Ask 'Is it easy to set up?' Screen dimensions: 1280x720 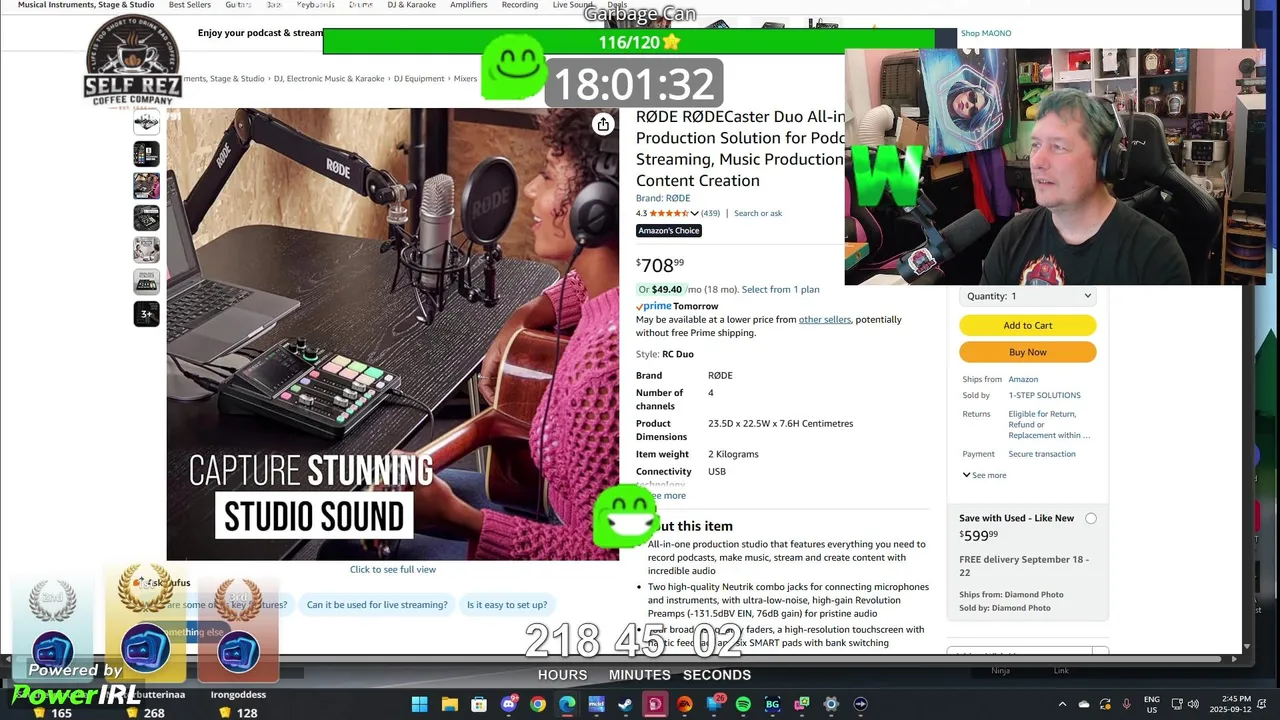tap(507, 604)
